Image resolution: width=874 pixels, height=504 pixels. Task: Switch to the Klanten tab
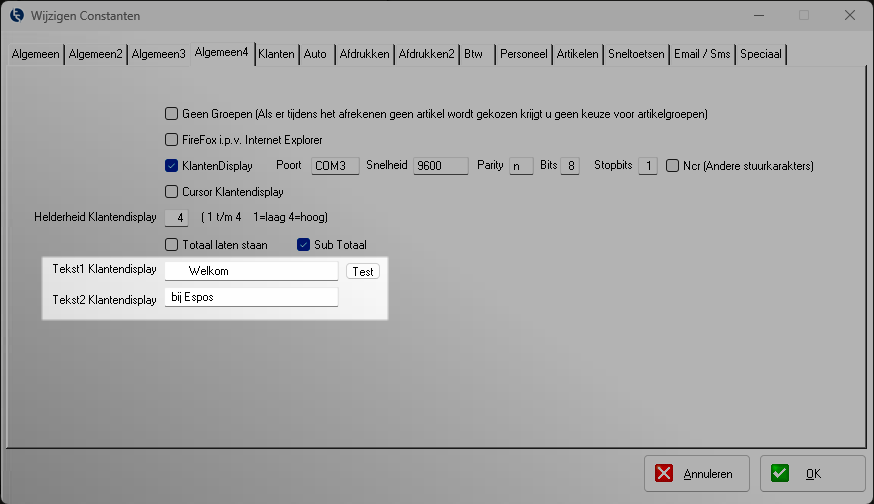pyautogui.click(x=276, y=54)
